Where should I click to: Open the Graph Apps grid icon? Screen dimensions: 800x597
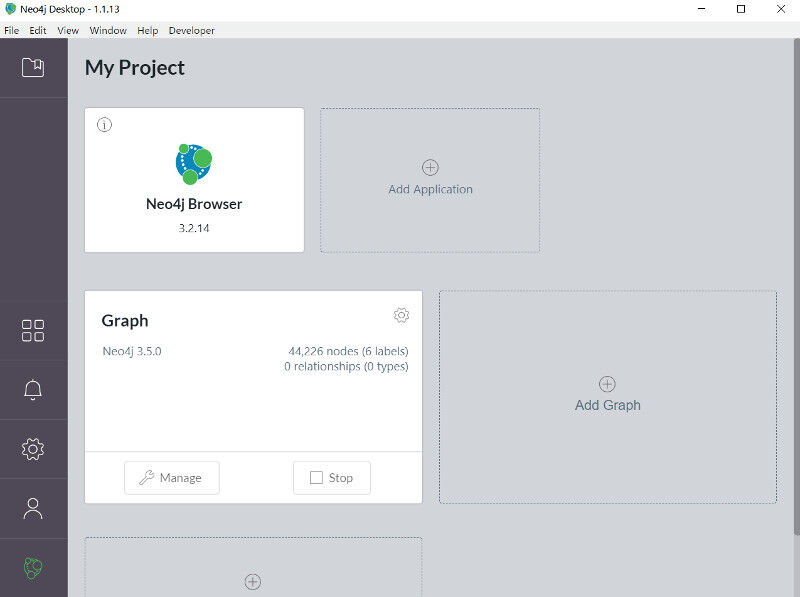point(33,331)
